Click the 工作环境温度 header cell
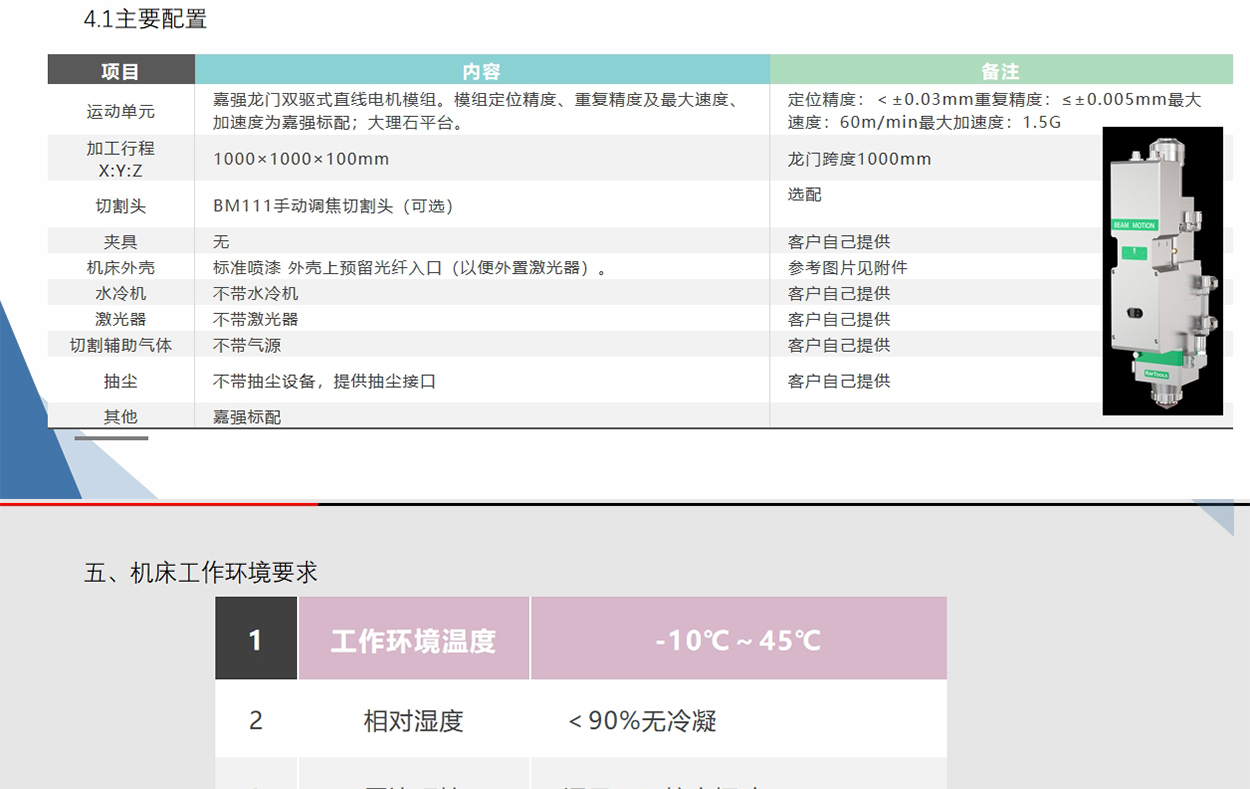Viewport: 1250px width, 789px height. [413, 640]
